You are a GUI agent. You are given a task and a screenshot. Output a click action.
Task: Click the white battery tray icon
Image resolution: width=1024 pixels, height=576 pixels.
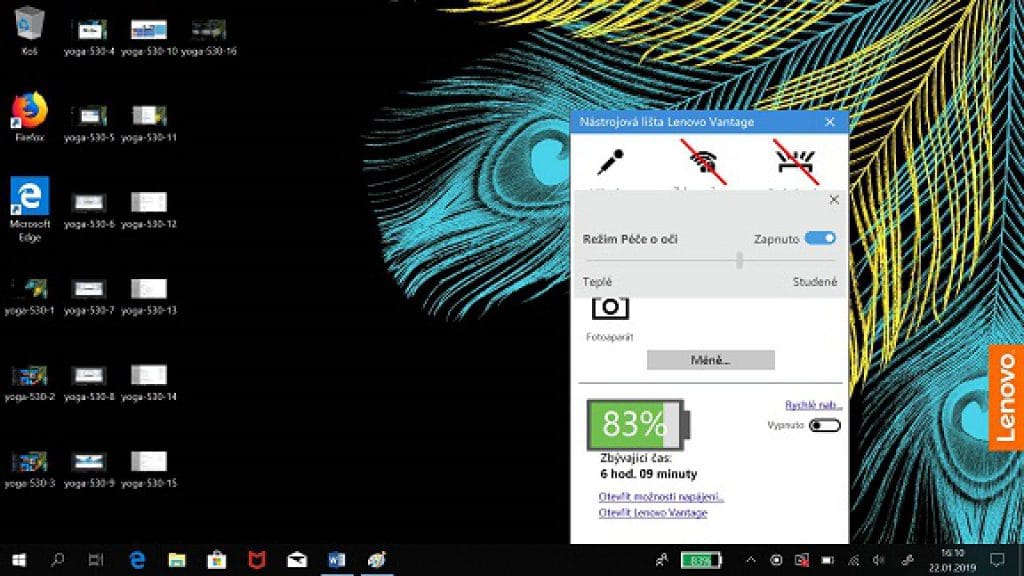[827, 560]
